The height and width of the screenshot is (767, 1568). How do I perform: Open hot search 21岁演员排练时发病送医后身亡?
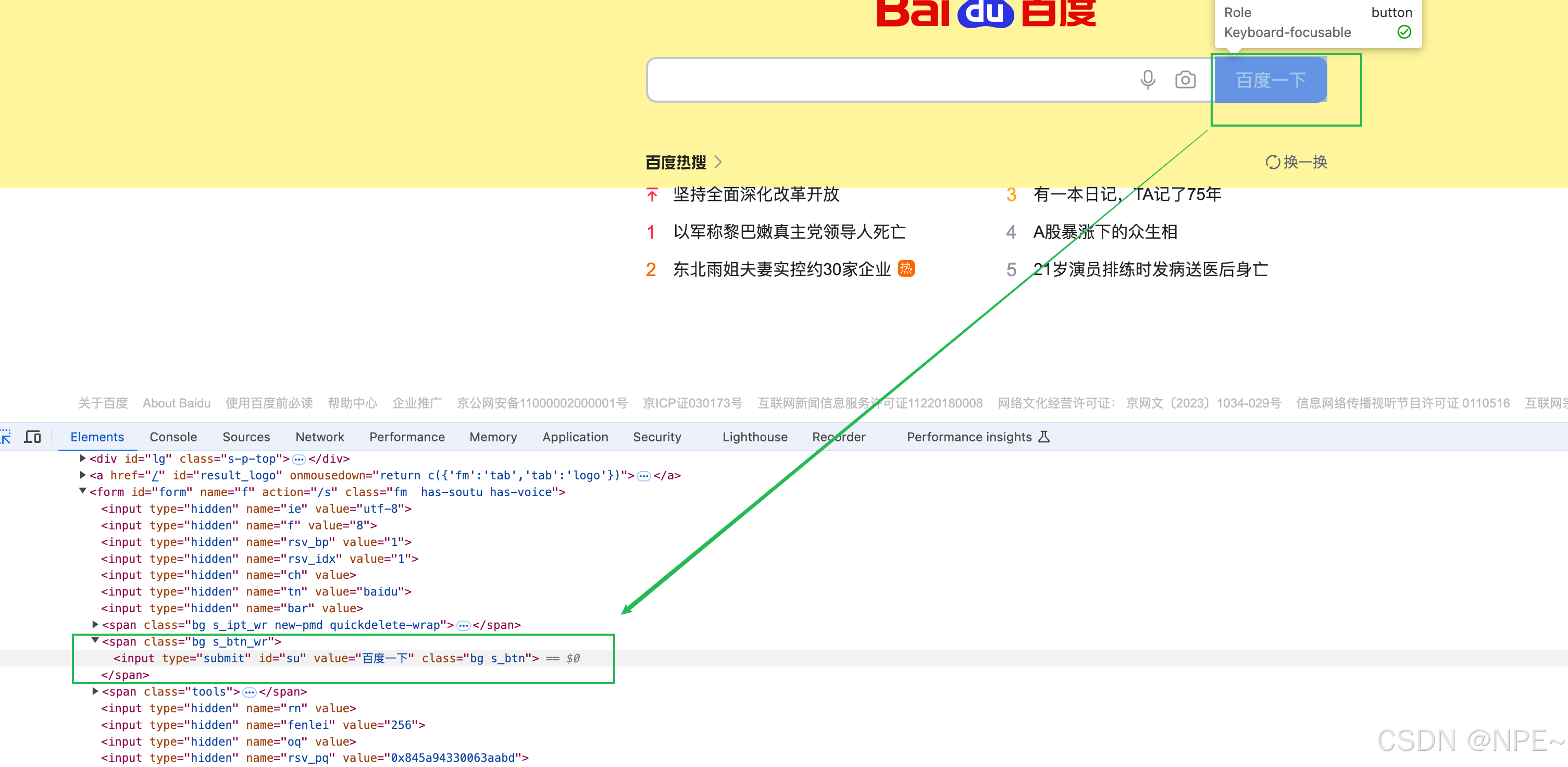[x=1150, y=269]
